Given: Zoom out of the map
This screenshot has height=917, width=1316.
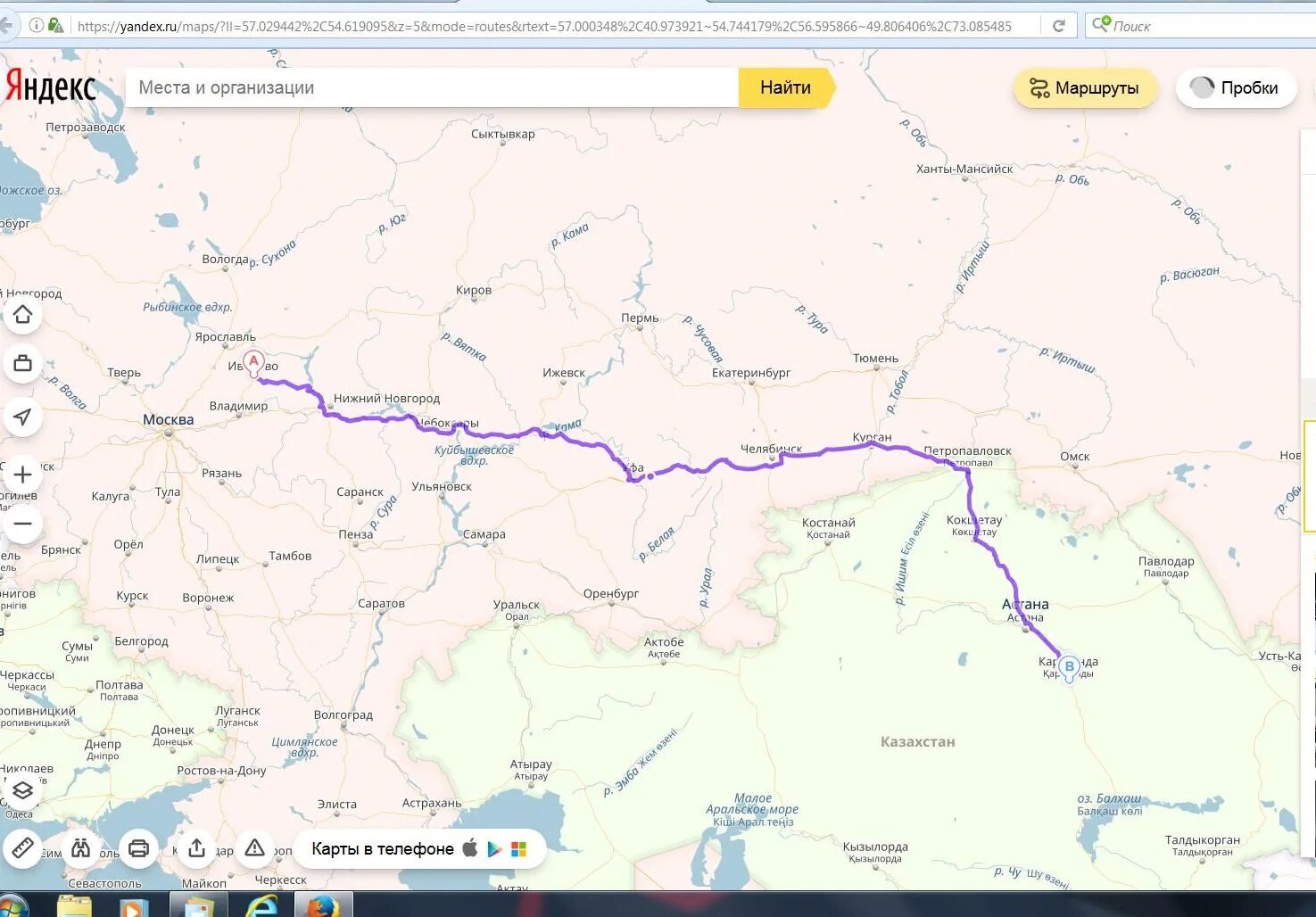Looking at the screenshot, I should tap(23, 524).
